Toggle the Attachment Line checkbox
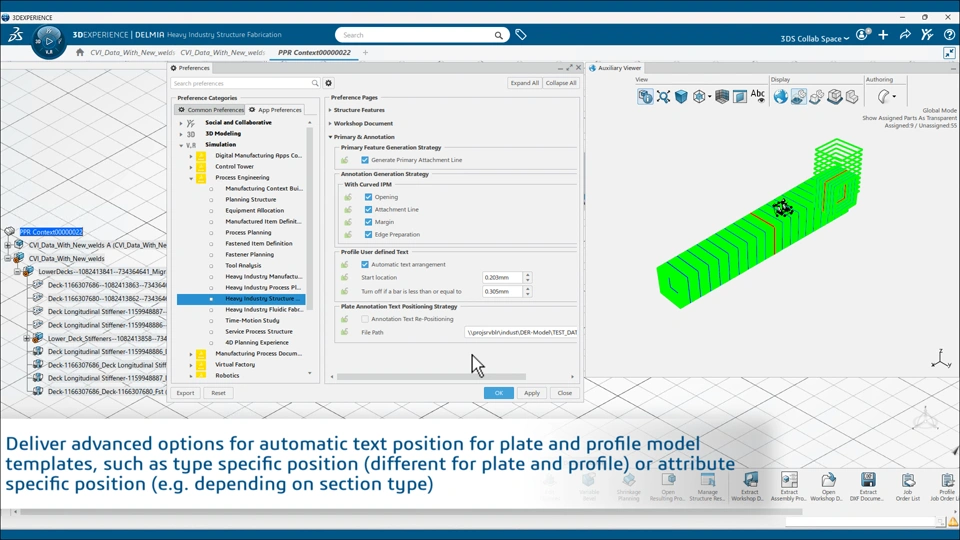Screen dimensions: 960x540 [368, 209]
